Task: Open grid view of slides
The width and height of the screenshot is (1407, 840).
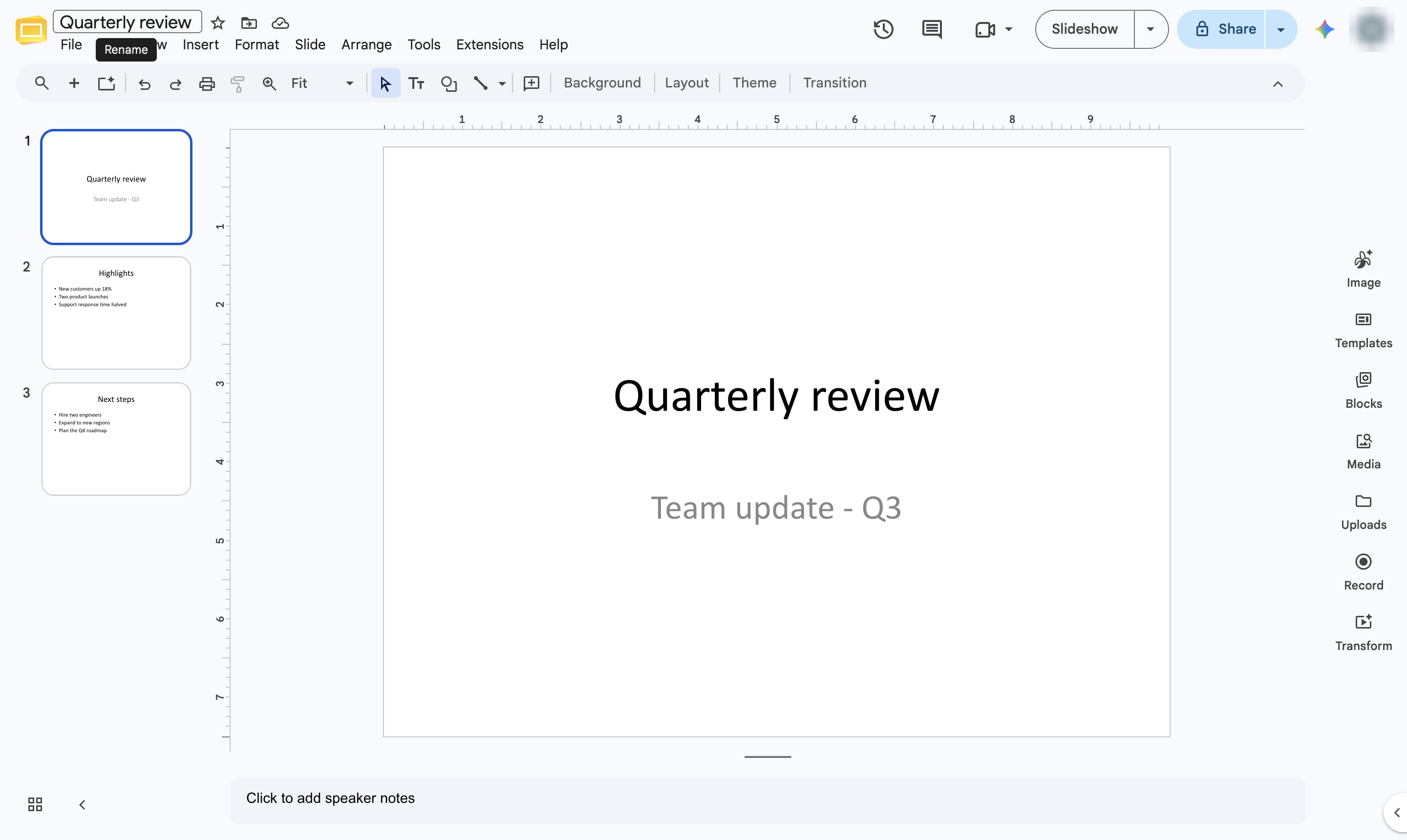Action: pyautogui.click(x=35, y=804)
